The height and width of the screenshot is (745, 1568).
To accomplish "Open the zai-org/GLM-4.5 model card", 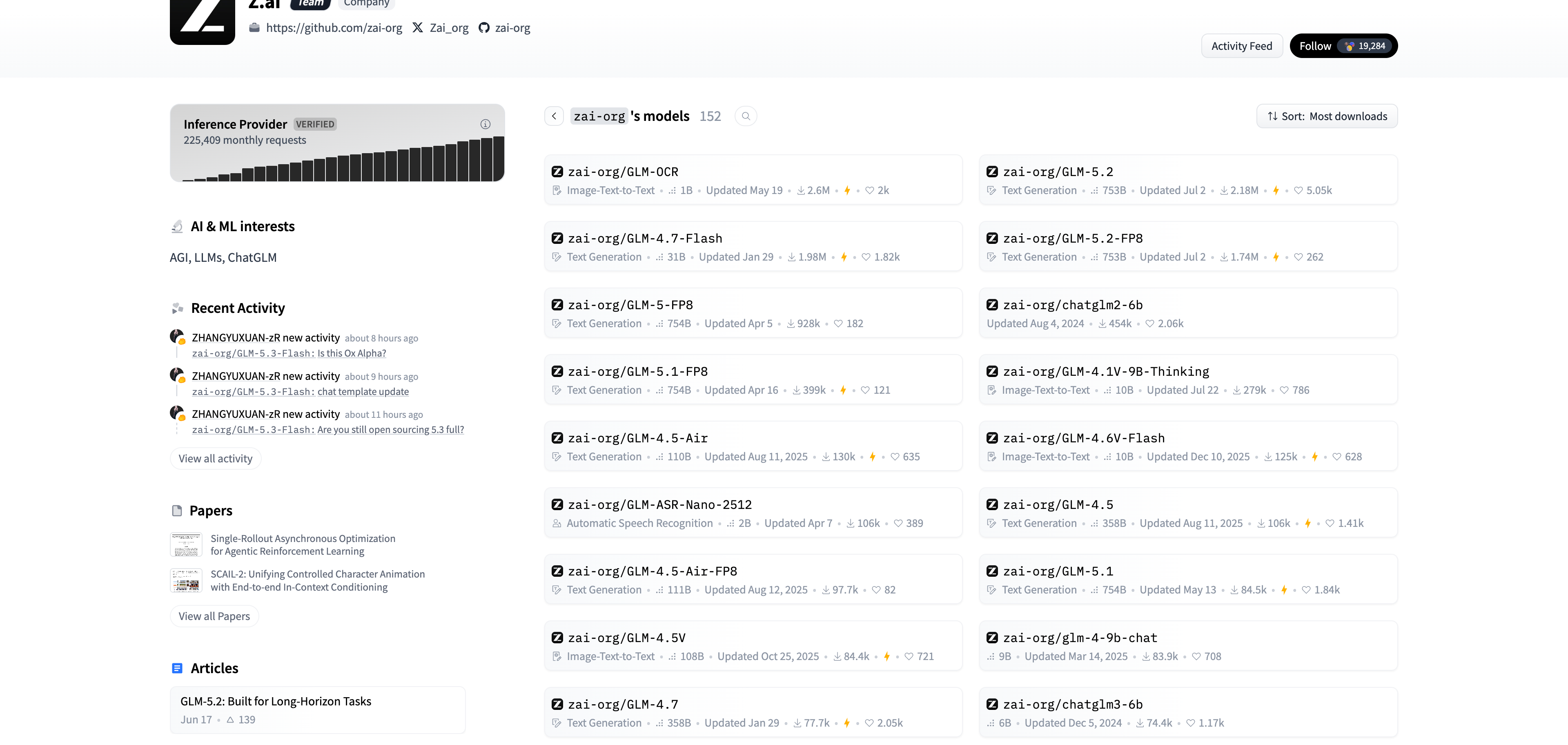I will (x=1188, y=513).
